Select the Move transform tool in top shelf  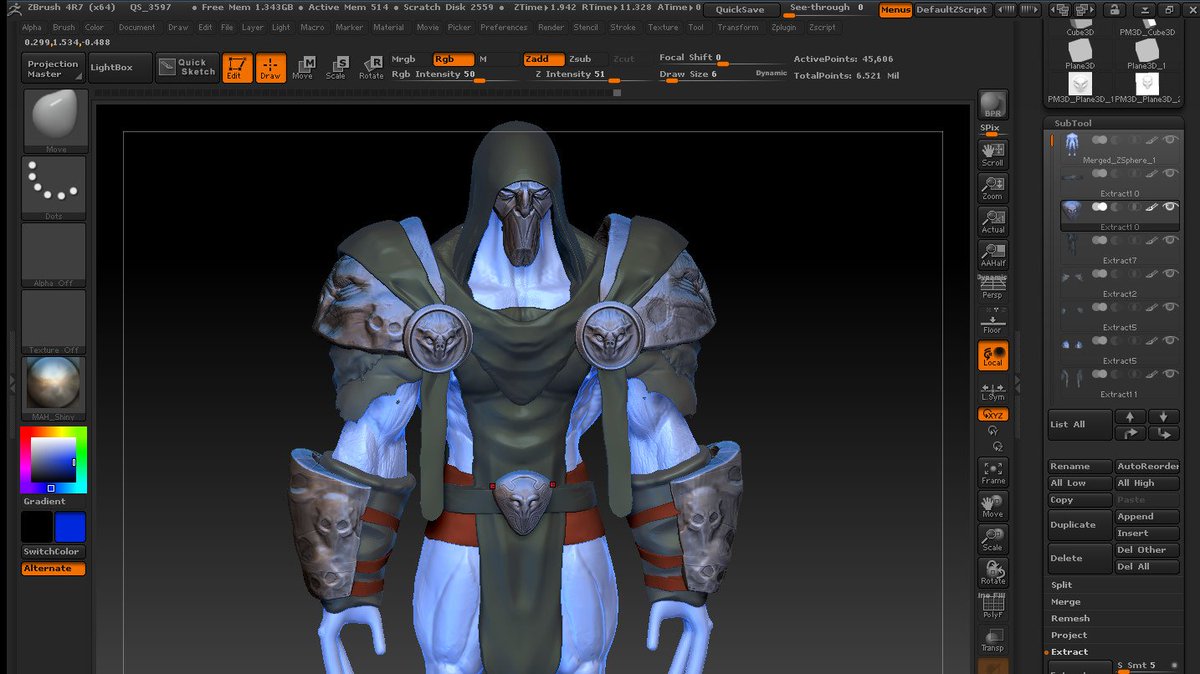(303, 67)
